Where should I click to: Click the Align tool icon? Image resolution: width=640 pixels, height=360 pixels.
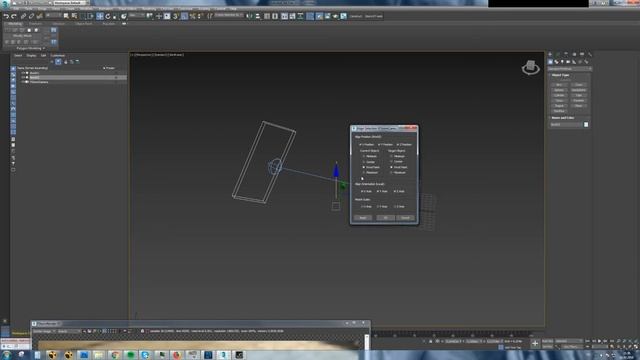click(x=258, y=16)
